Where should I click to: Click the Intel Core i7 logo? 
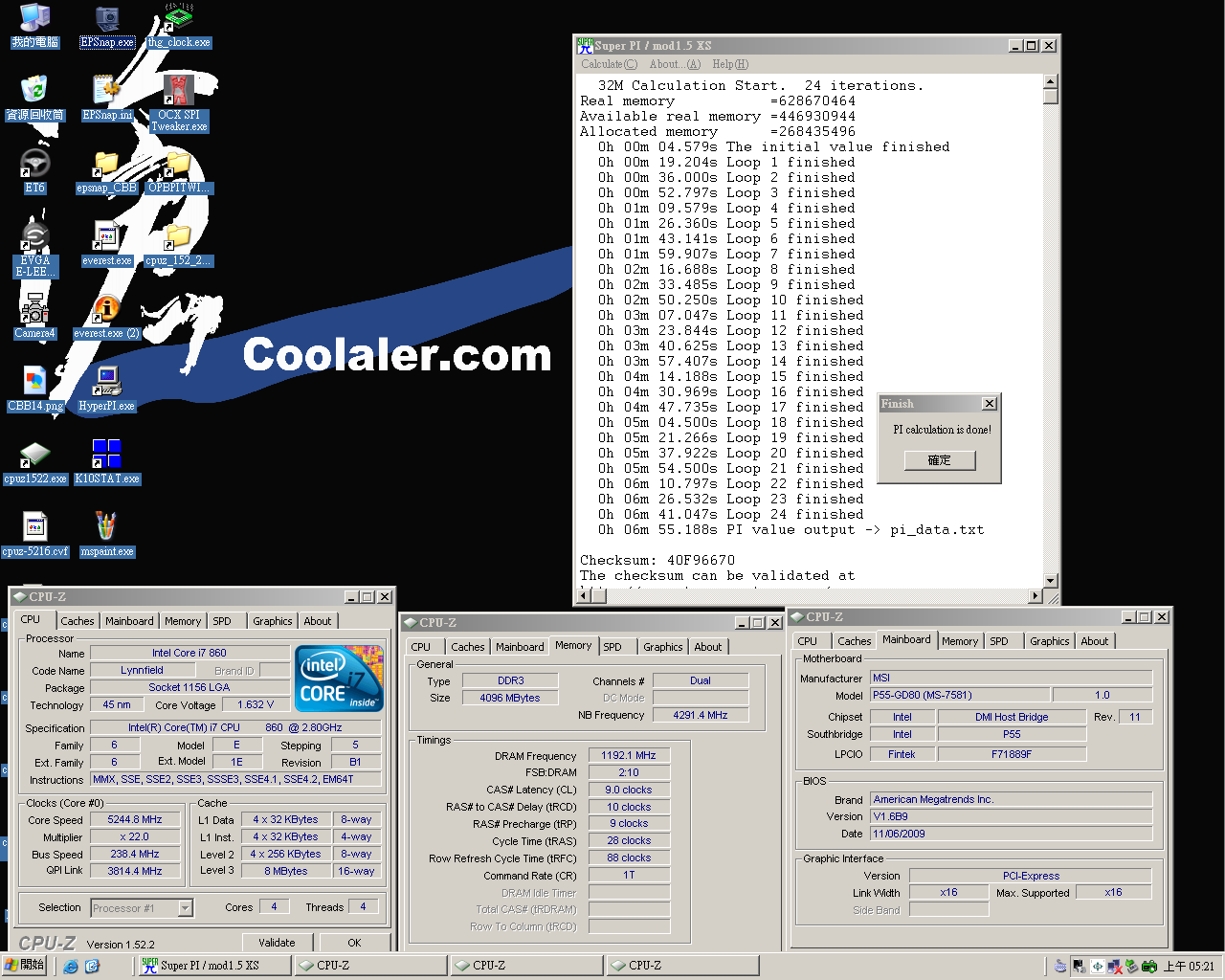click(339, 679)
